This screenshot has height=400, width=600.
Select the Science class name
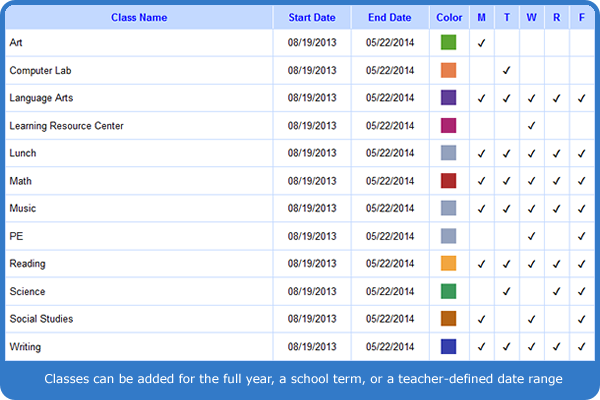[27, 291]
